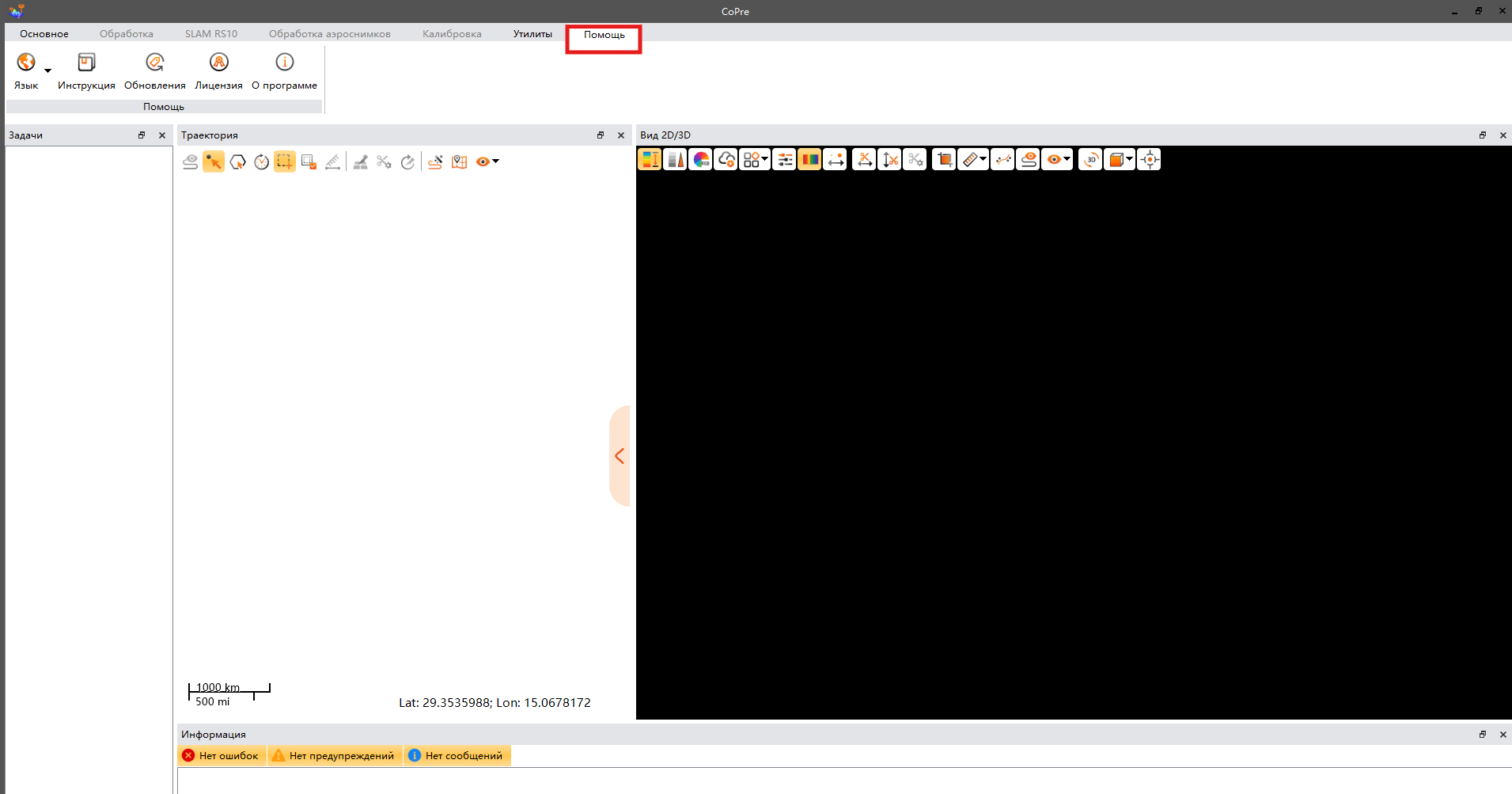Collapse the Траектория panel with side arrow

[620, 456]
